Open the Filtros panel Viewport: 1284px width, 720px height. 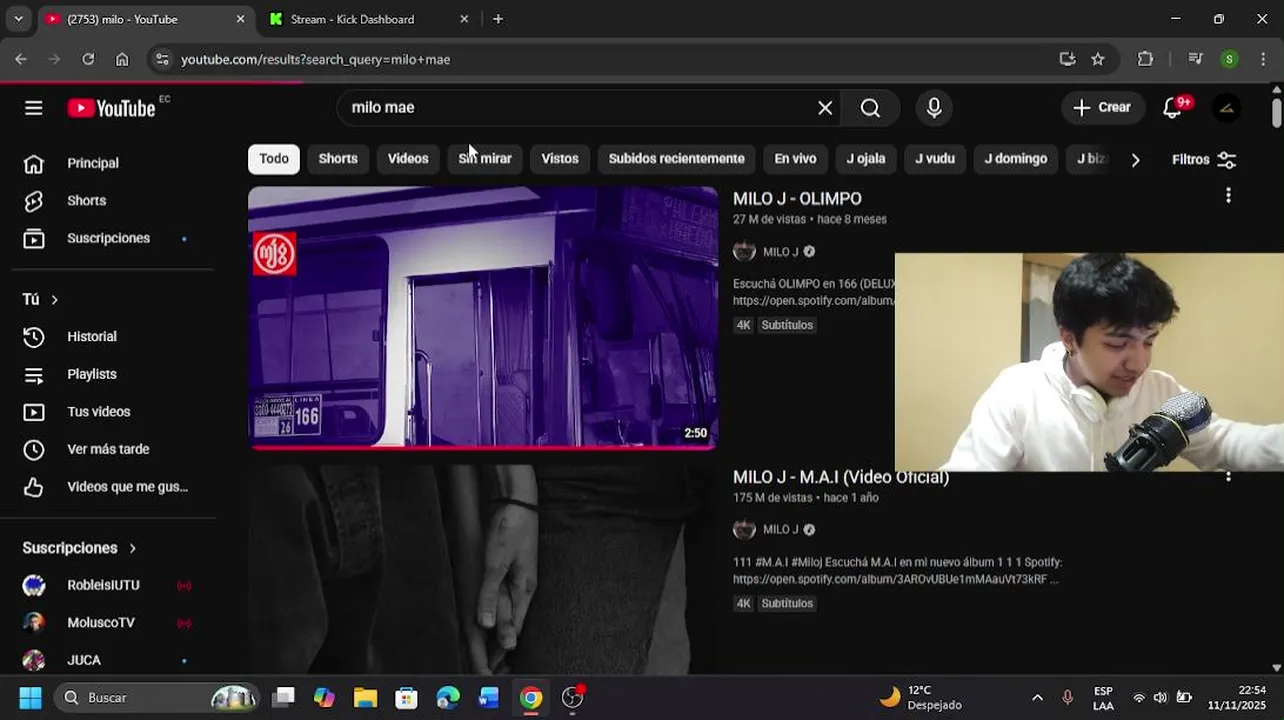[x=1204, y=159]
